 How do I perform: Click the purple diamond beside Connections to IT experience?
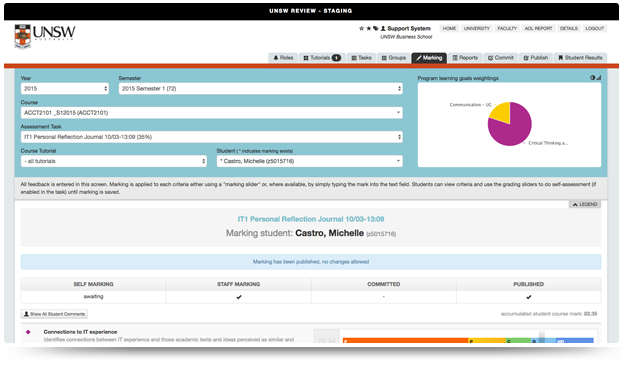(x=28, y=332)
